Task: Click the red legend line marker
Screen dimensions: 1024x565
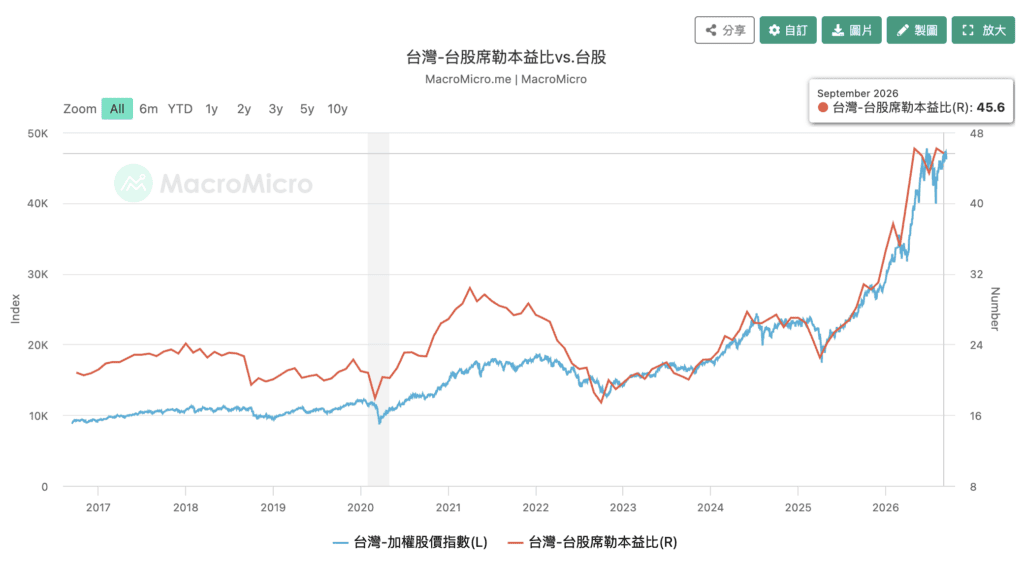Action: (x=515, y=543)
